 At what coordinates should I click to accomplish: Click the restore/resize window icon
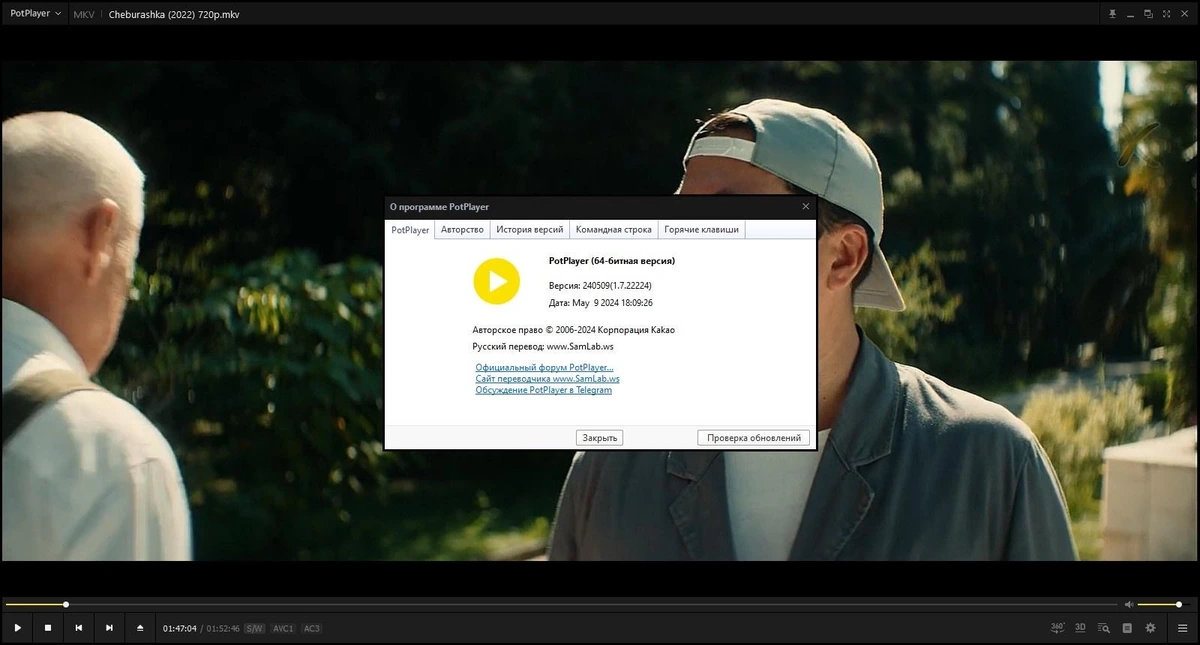click(x=1148, y=14)
